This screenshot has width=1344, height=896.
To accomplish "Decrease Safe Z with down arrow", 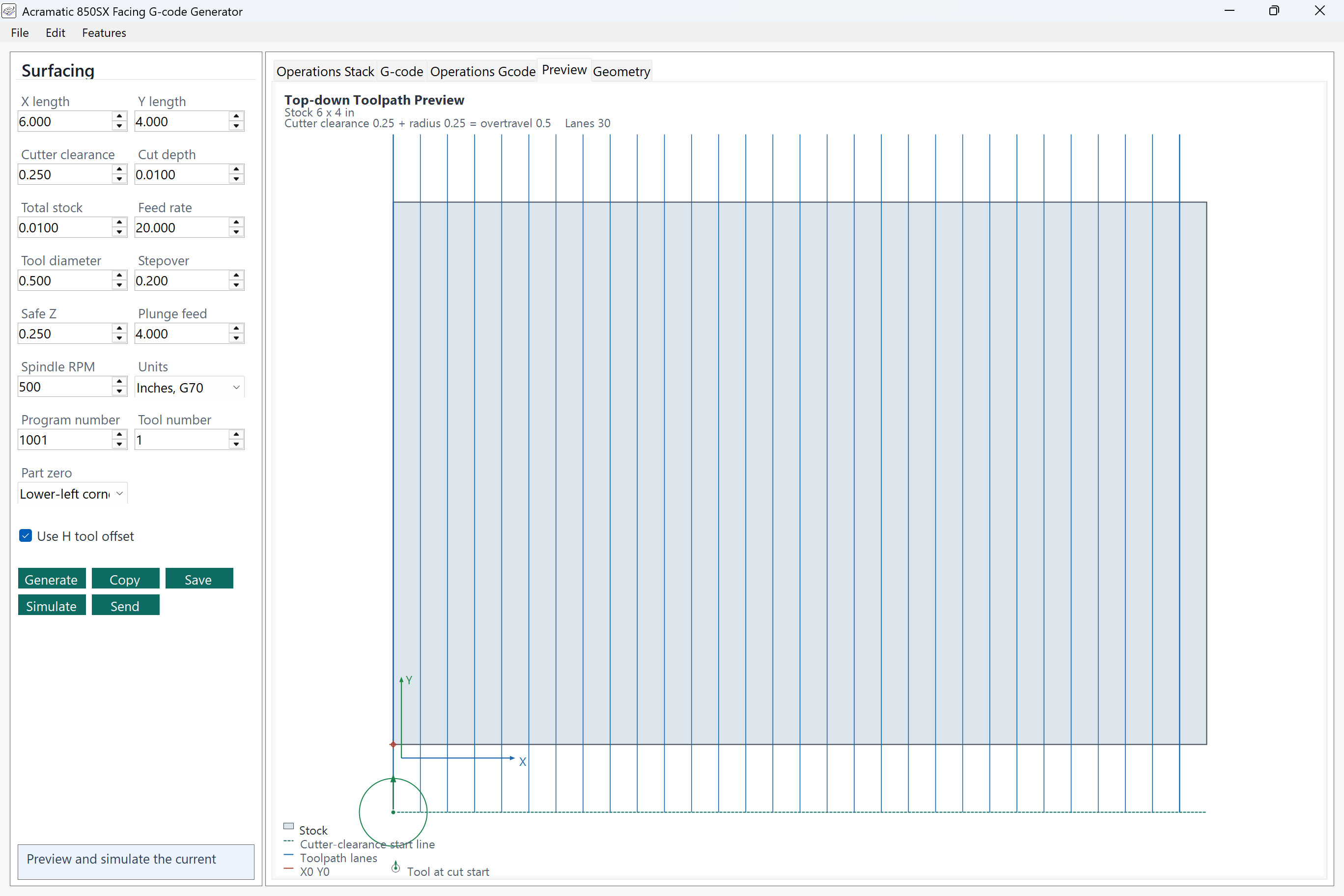I will tap(119, 339).
